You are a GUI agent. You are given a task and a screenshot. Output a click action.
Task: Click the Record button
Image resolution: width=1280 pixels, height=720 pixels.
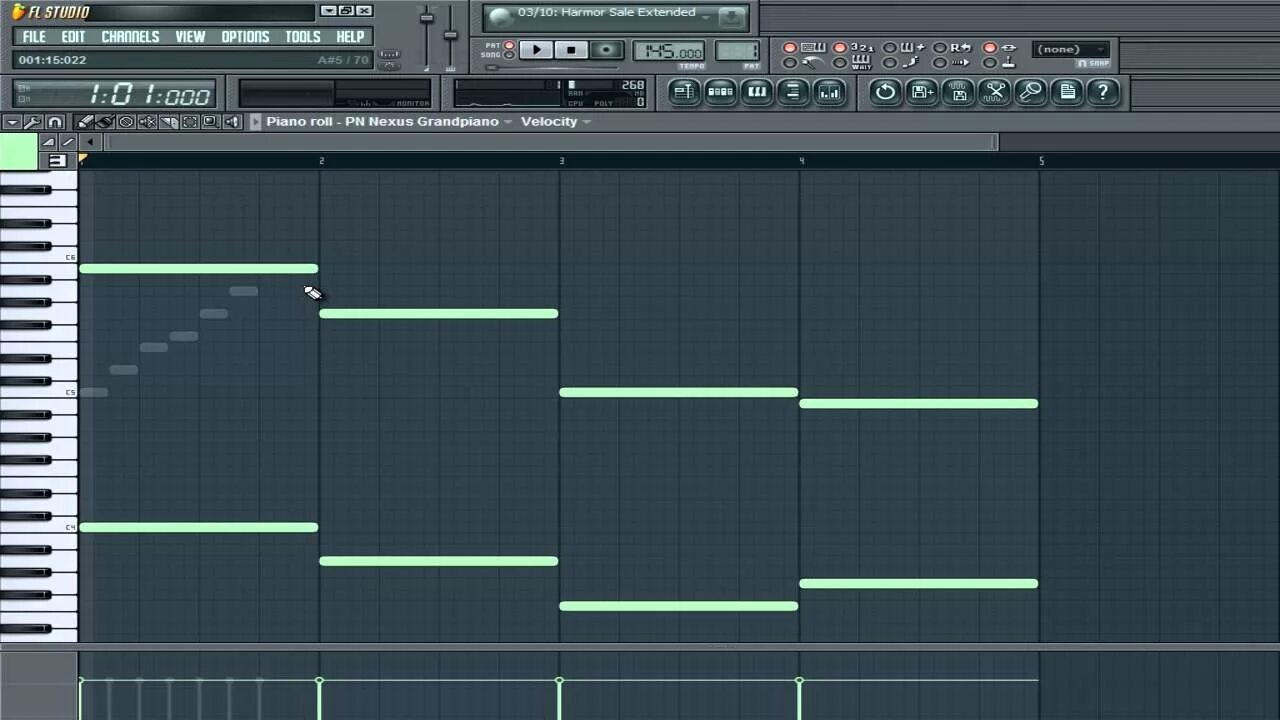click(x=606, y=50)
